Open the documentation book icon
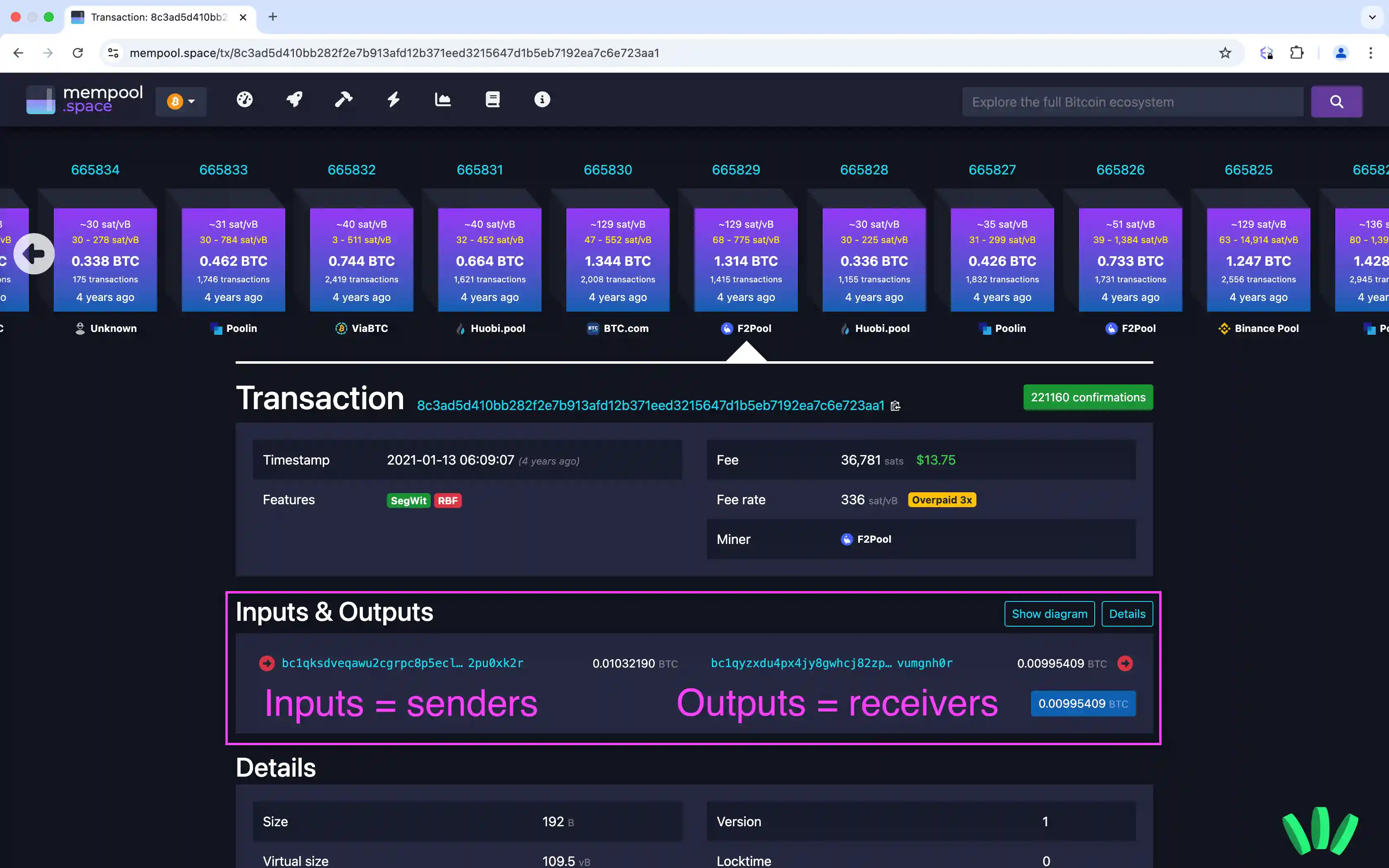 pos(492,99)
